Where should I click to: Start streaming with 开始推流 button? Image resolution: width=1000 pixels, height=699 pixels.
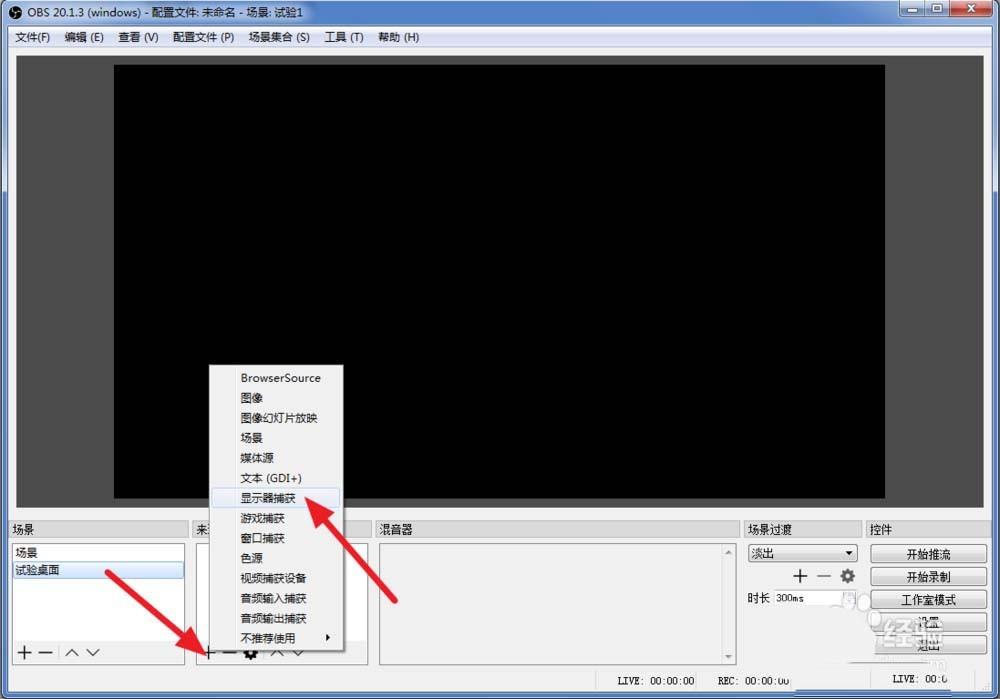point(928,553)
